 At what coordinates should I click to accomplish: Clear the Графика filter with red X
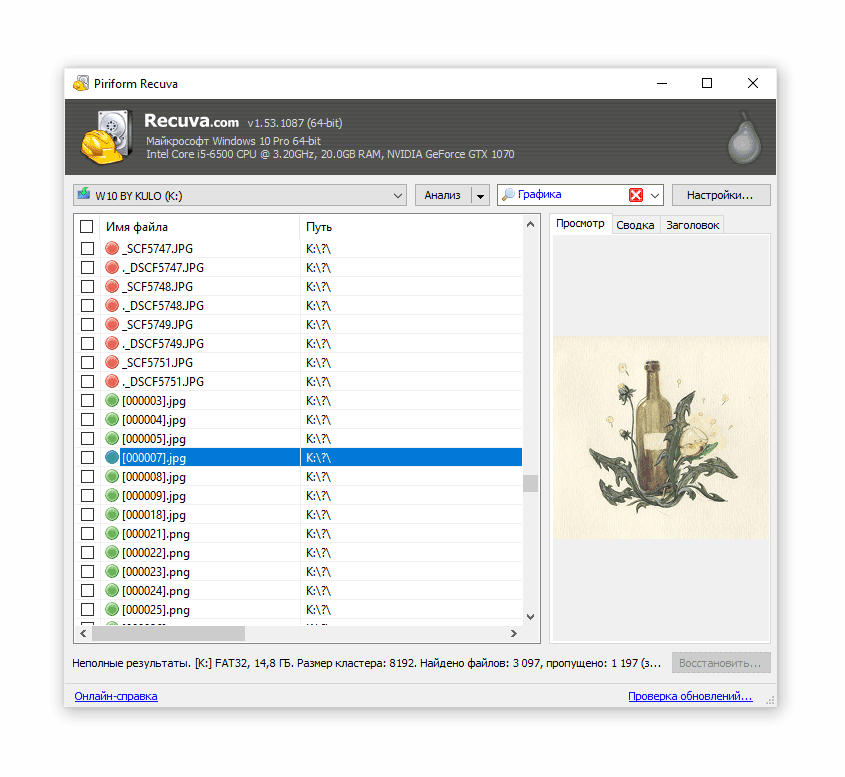636,195
